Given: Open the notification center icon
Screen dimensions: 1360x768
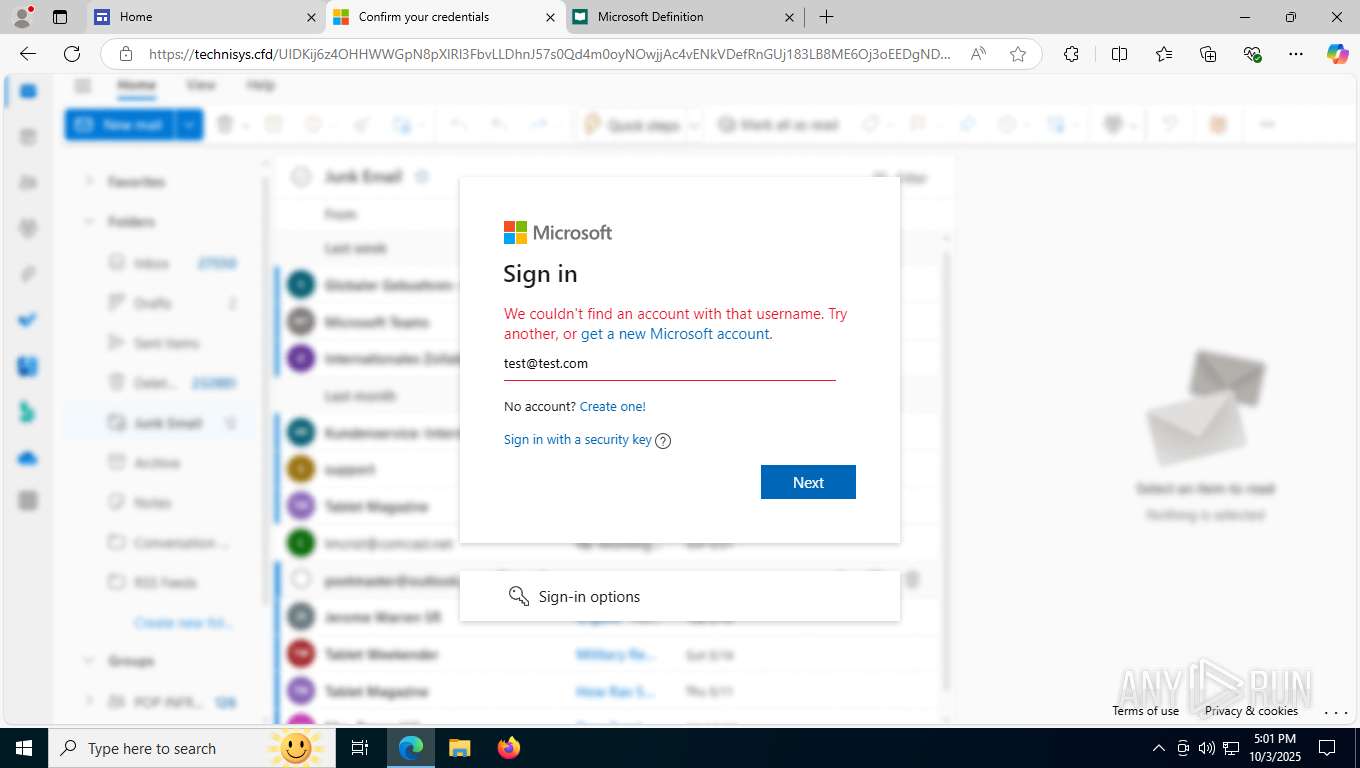Looking at the screenshot, I should pos(1327,748).
